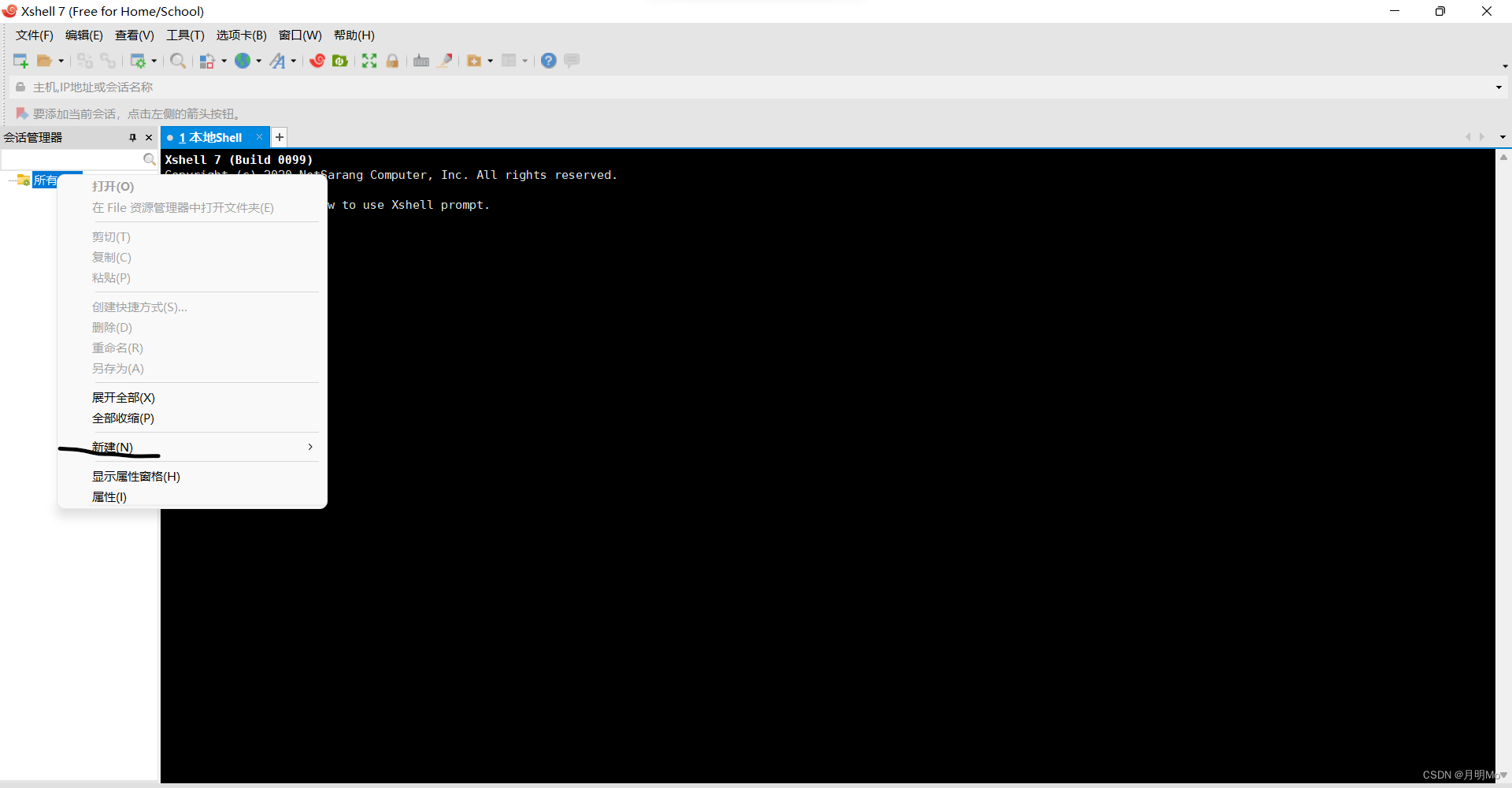
Task: Launch Xftp green folder icon
Action: point(340,61)
